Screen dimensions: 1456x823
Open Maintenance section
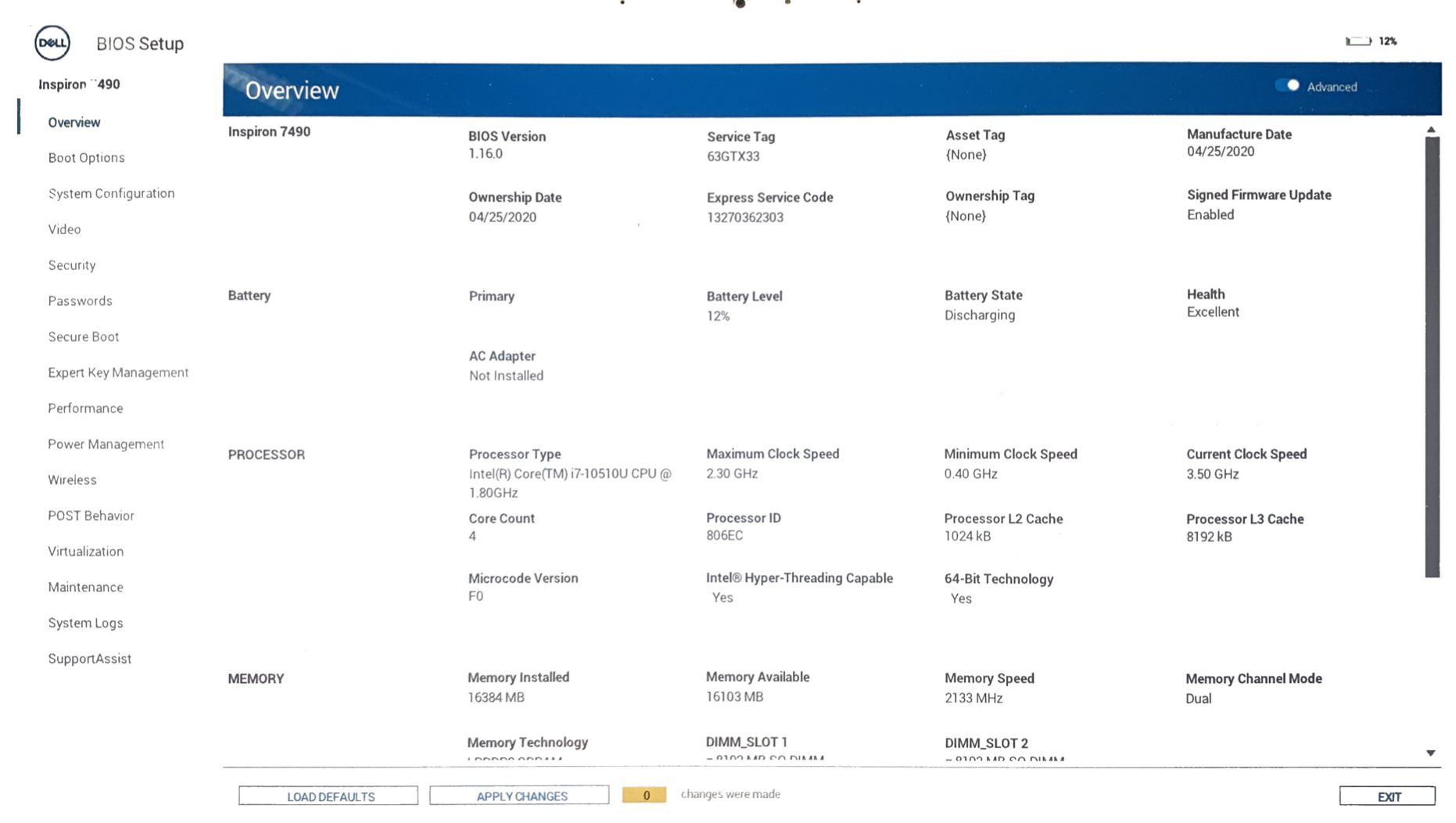click(x=85, y=588)
